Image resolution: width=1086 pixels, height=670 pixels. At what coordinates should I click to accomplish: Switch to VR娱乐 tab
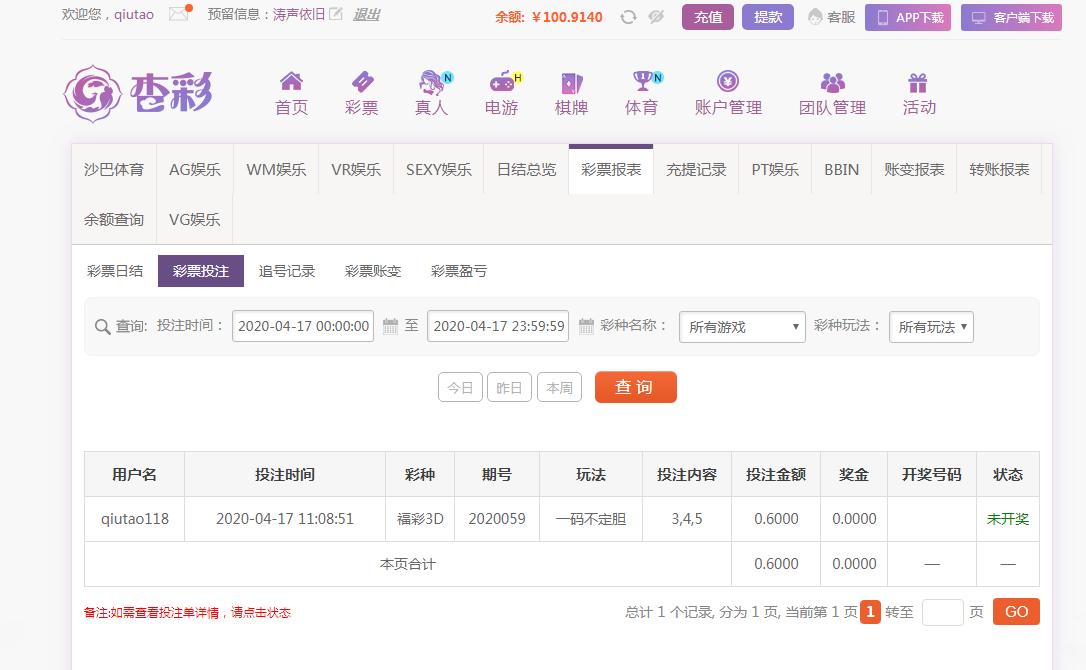356,170
